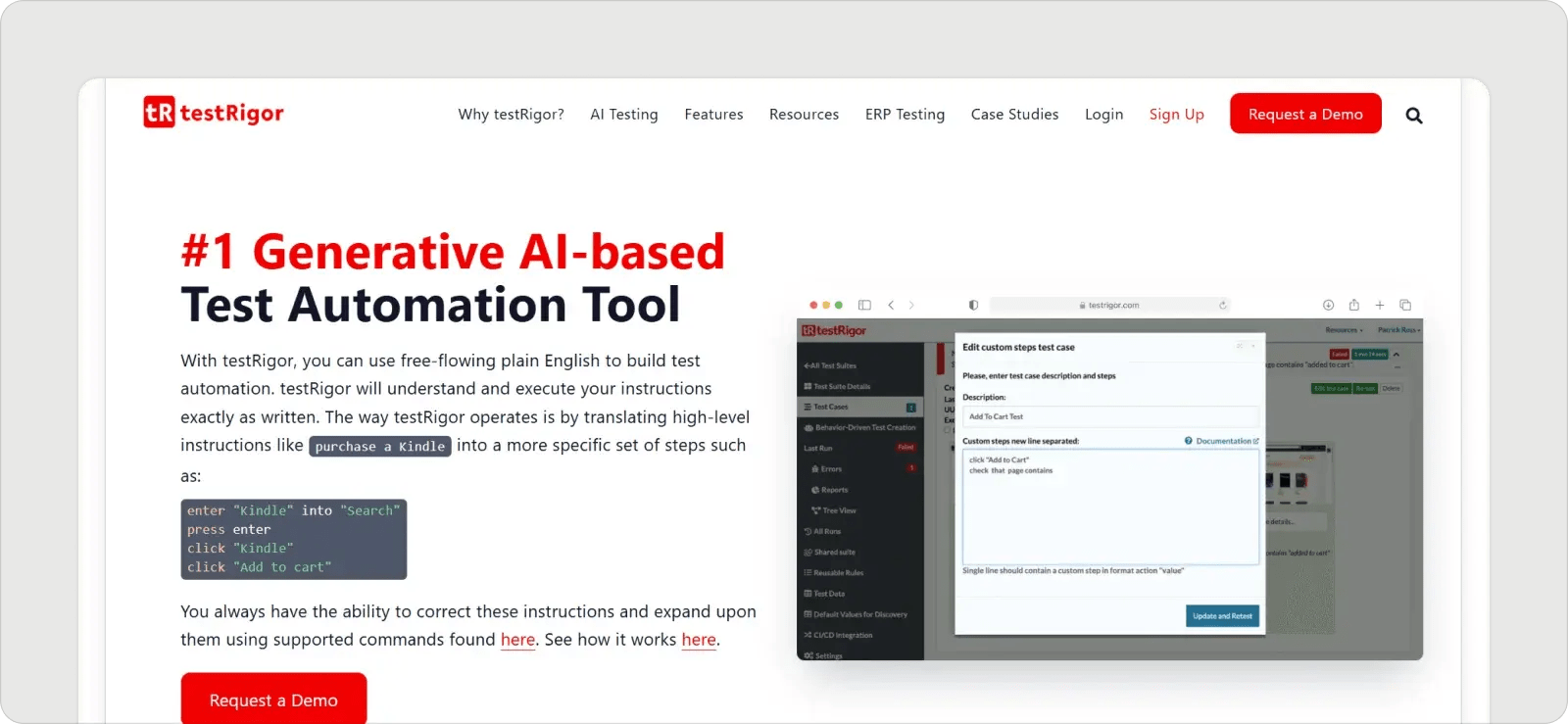Viewport: 1568px width, 724px height.
Task: Go to the Login page
Action: [x=1103, y=115]
